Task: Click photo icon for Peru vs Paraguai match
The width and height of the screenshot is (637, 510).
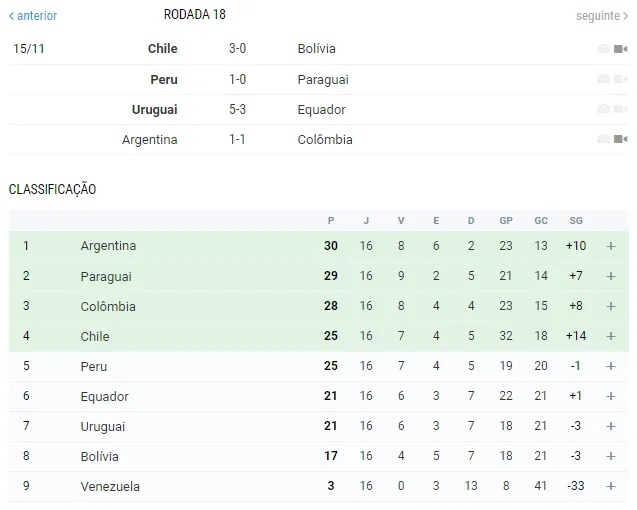Action: (604, 79)
